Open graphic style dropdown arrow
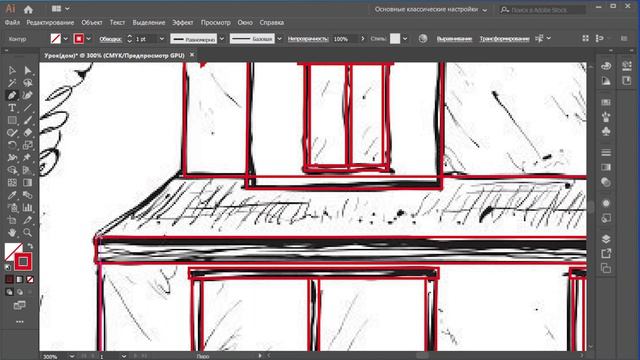640x360 pixels. pos(405,39)
